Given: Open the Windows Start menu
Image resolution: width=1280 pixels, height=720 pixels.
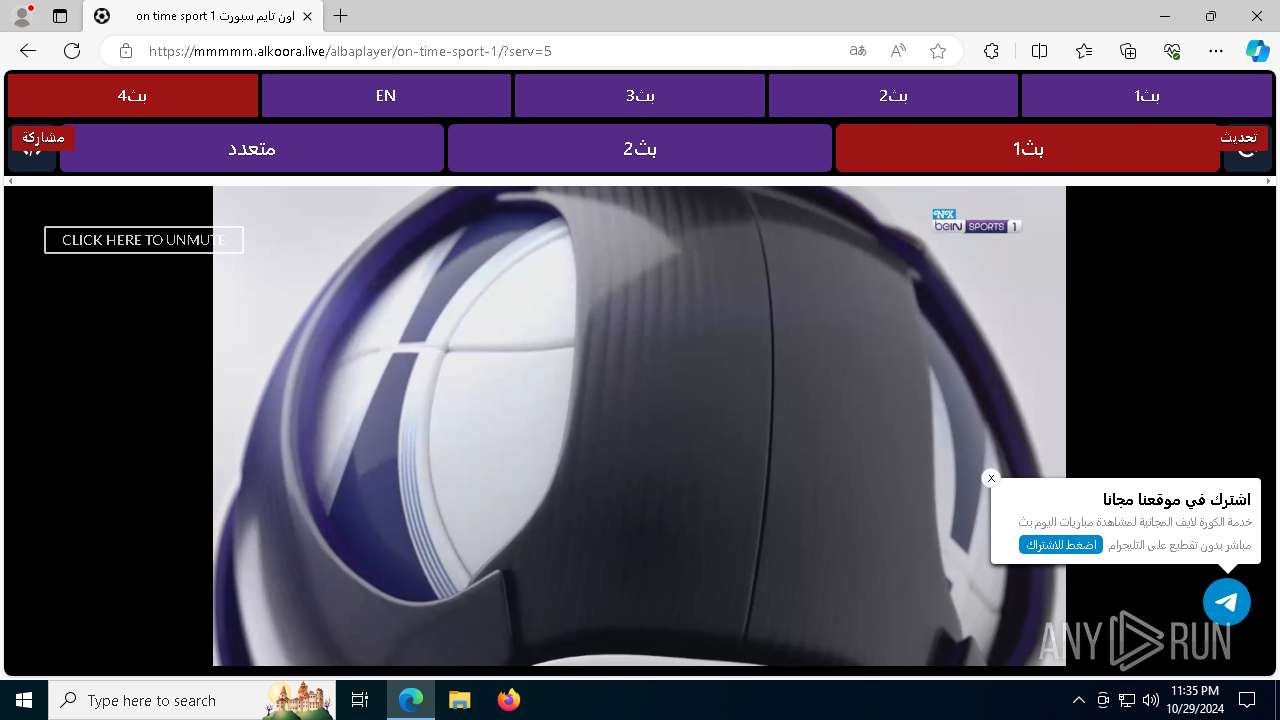Looking at the screenshot, I should click(x=24, y=700).
